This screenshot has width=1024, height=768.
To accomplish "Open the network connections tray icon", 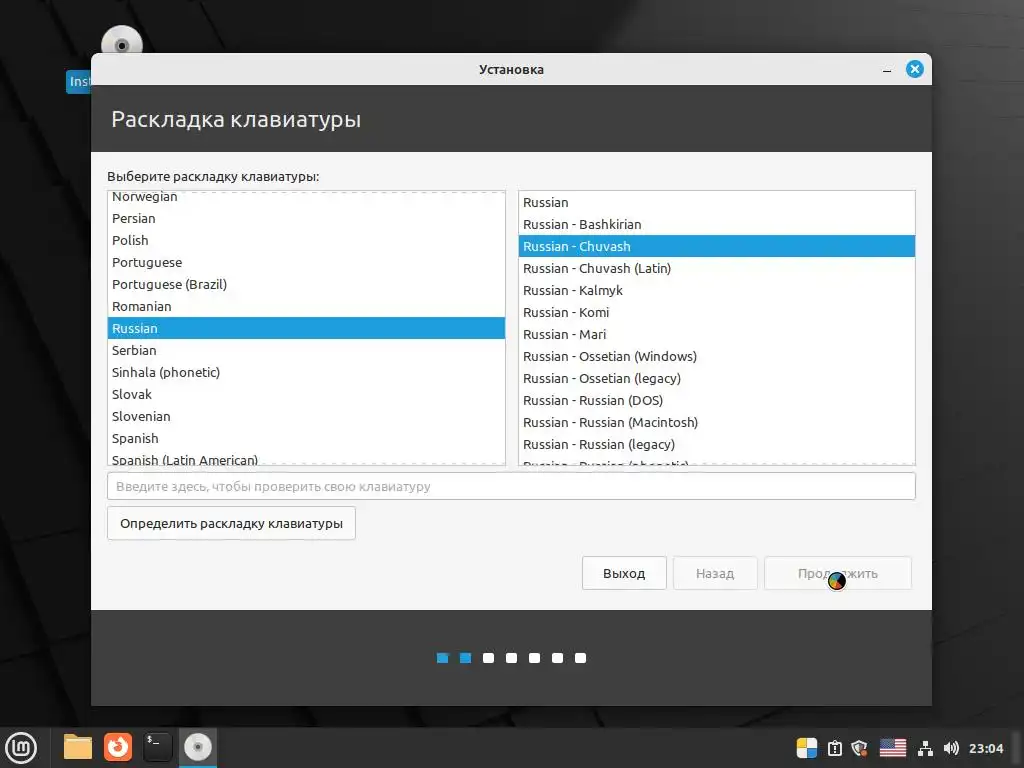I will 925,748.
